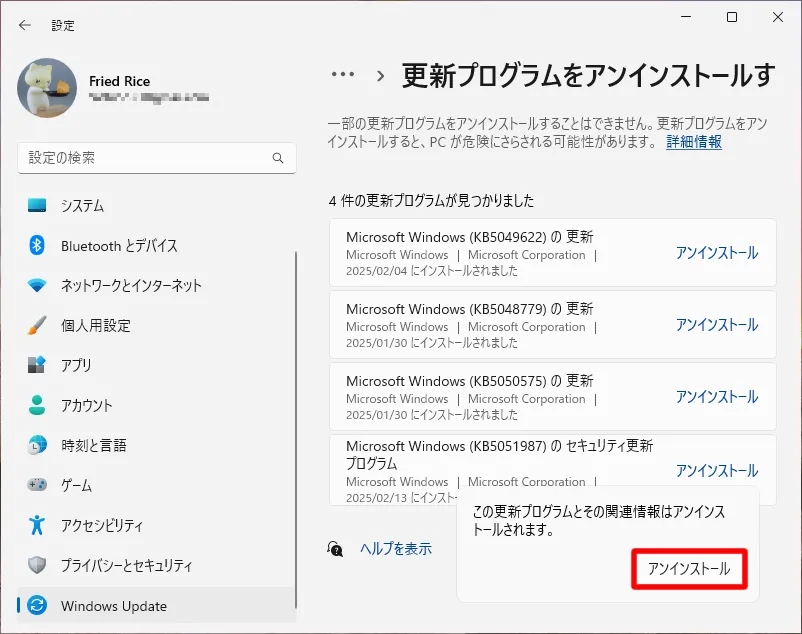Click アンインストール link for KB5051987
The height and width of the screenshot is (634, 802).
click(x=717, y=470)
